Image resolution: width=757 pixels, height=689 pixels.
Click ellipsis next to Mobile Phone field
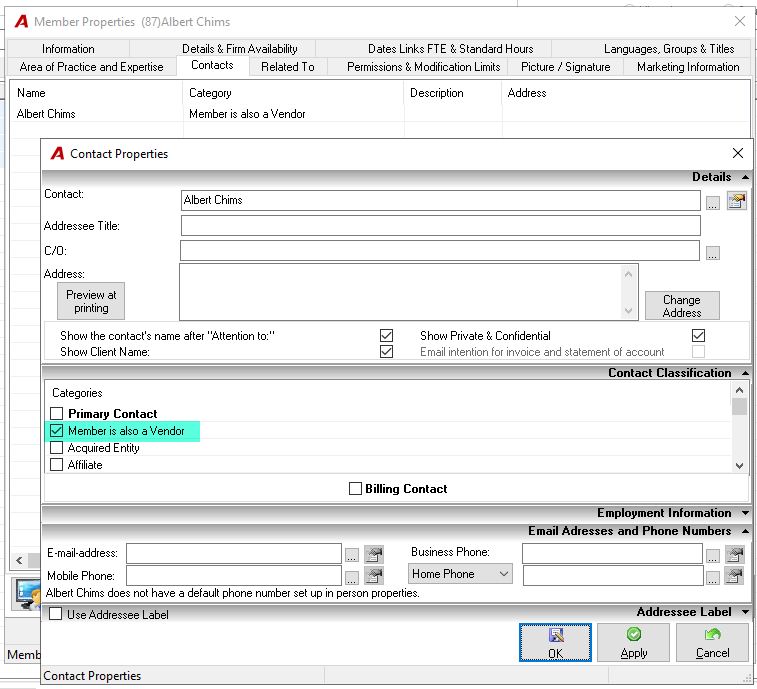pyautogui.click(x=351, y=577)
